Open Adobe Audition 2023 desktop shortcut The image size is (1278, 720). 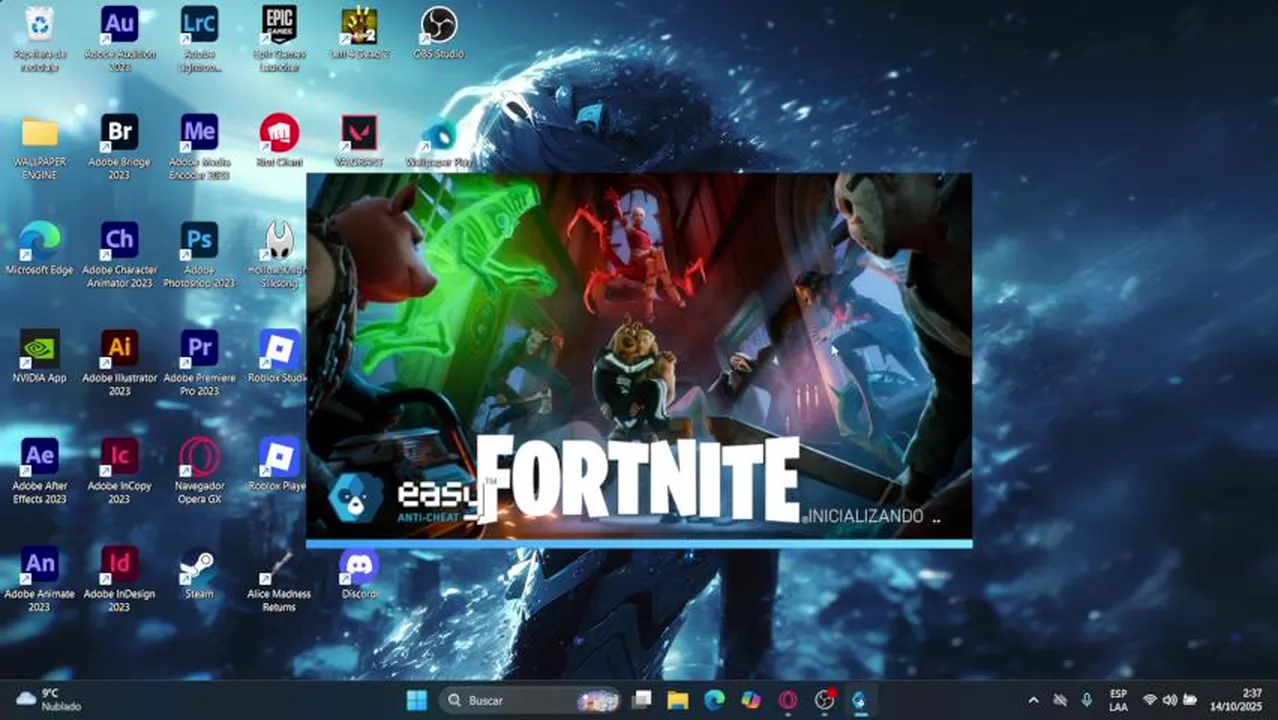(119, 38)
